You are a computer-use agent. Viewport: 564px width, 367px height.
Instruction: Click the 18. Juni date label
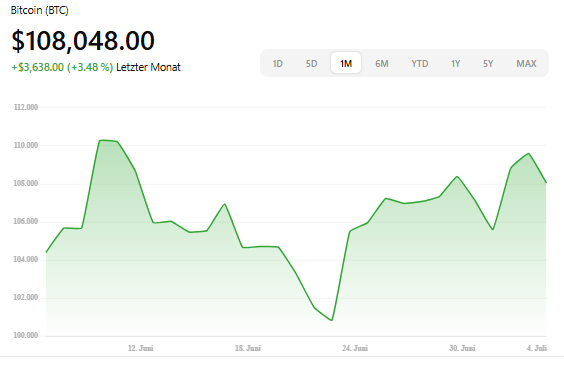248,348
